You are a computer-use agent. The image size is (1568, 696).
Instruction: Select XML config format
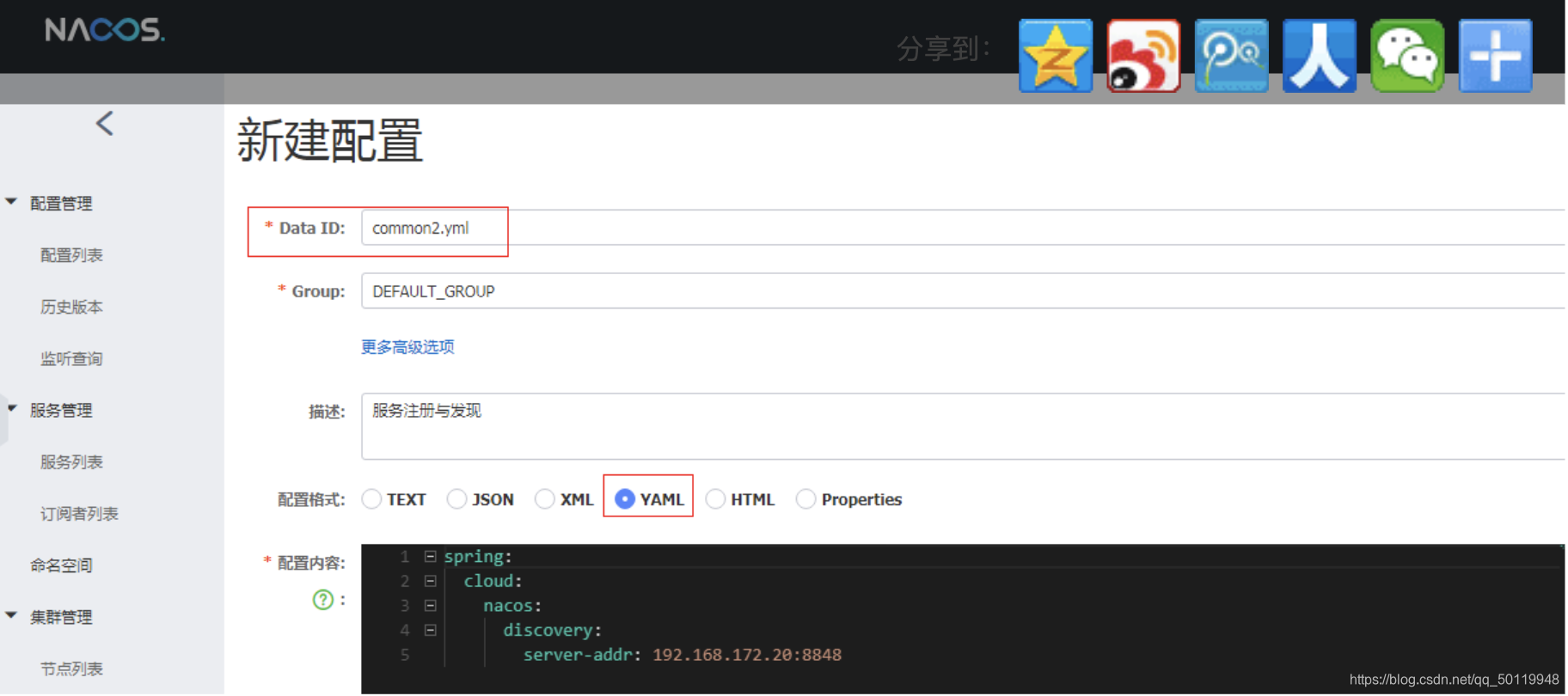pos(545,499)
